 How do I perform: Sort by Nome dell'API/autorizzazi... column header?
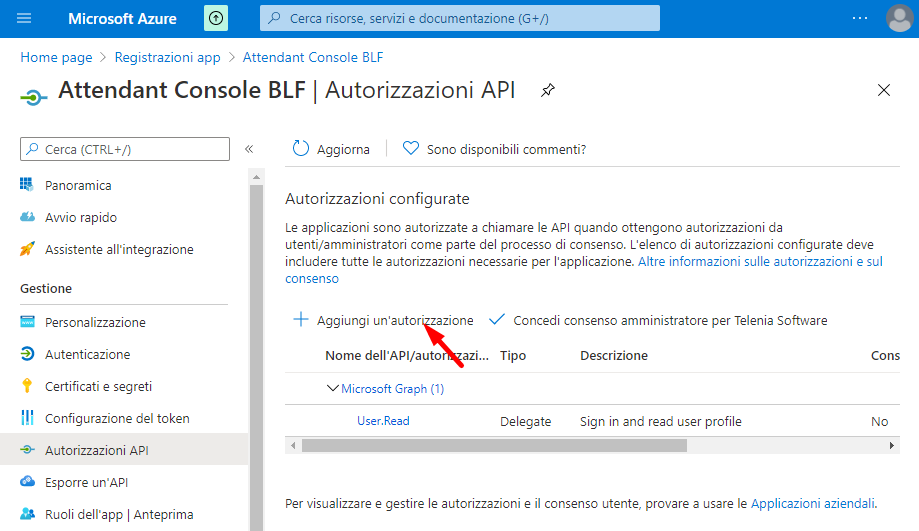pos(407,356)
